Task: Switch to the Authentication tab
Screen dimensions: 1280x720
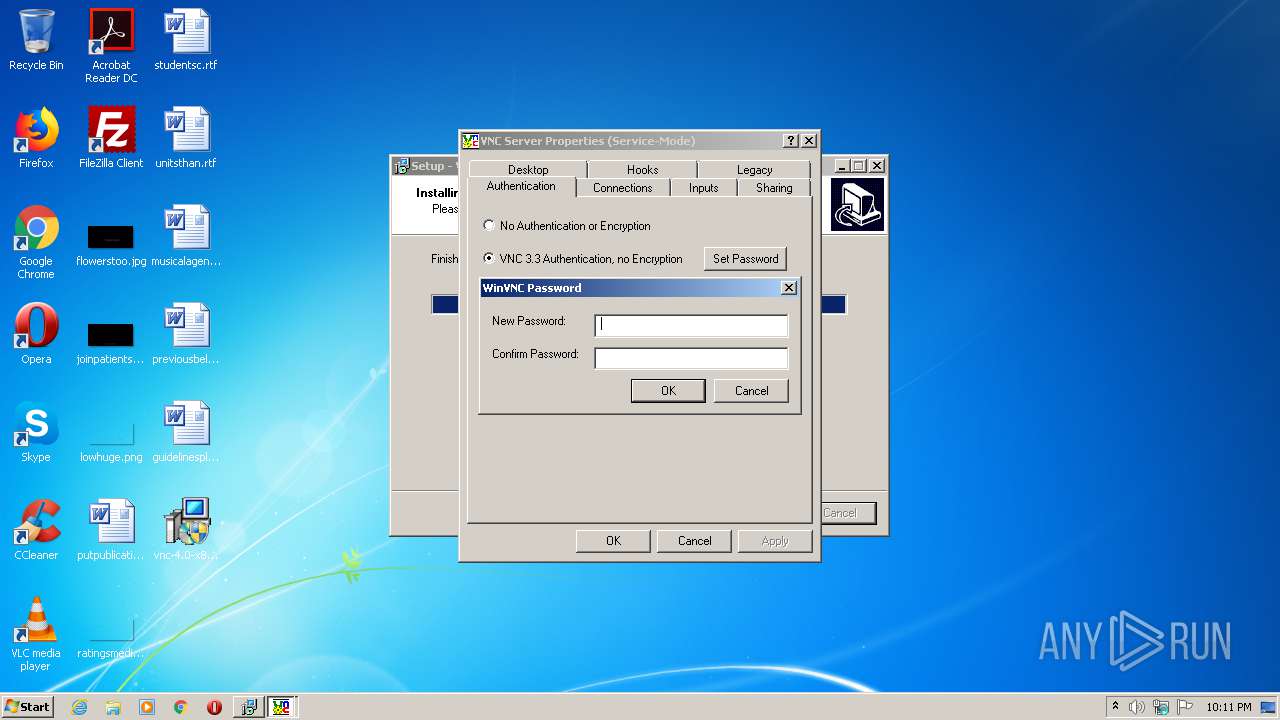Action: coord(521,187)
